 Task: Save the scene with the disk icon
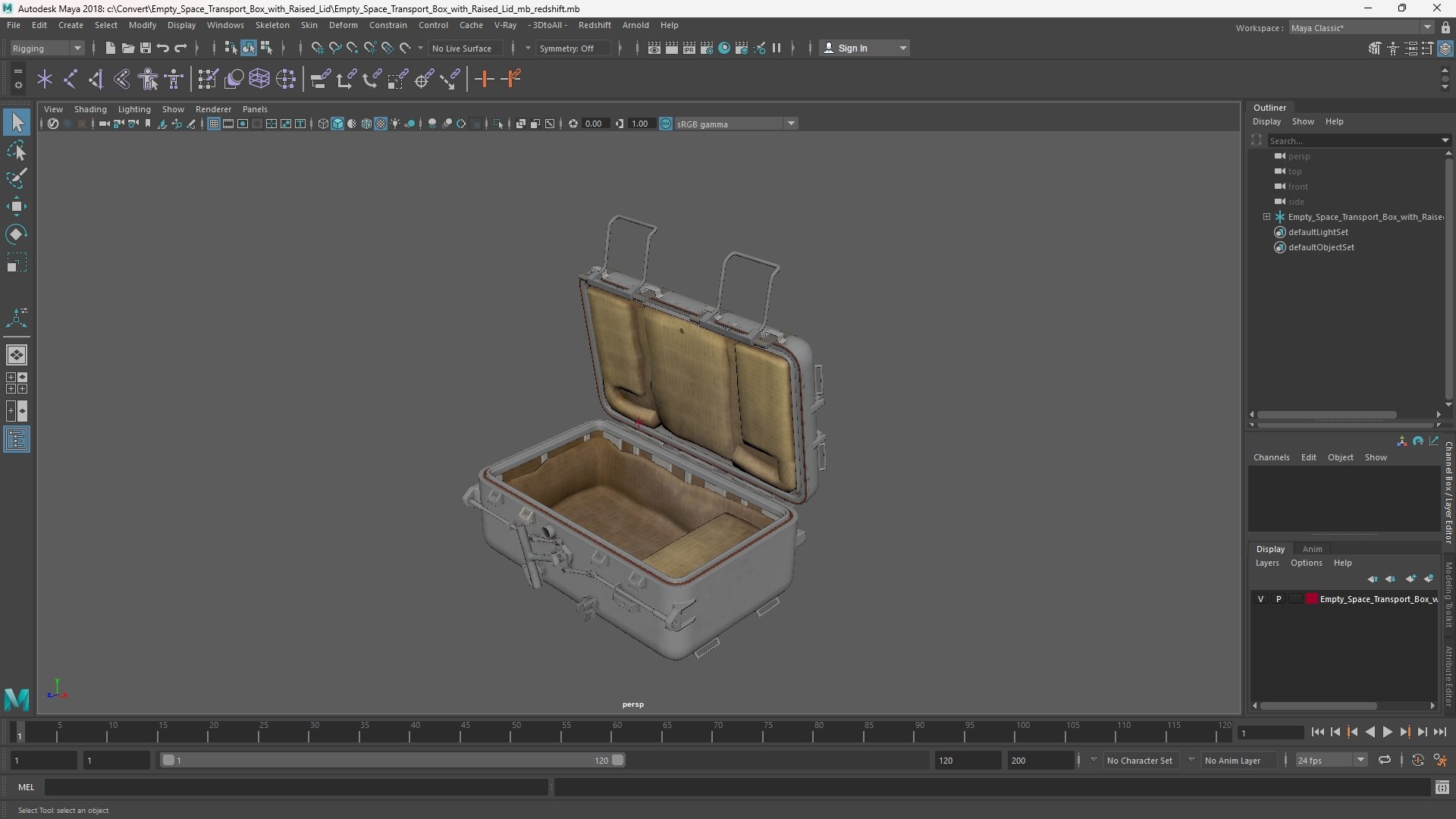[145, 48]
